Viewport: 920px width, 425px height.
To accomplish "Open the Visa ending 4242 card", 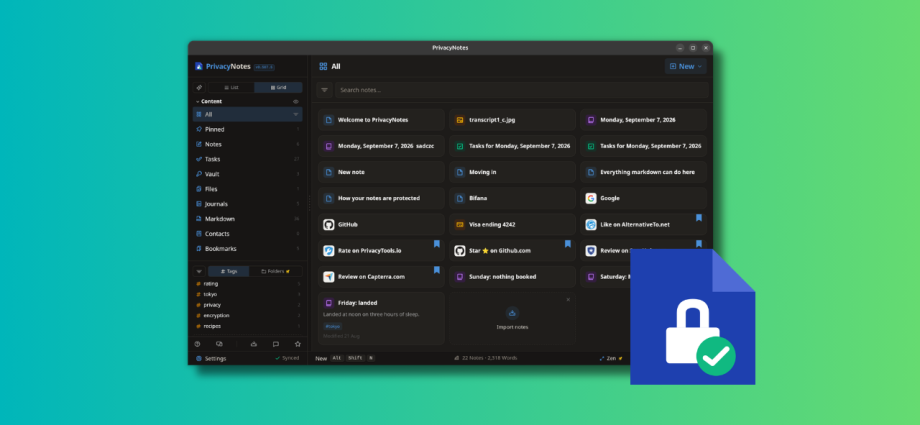I will point(512,224).
